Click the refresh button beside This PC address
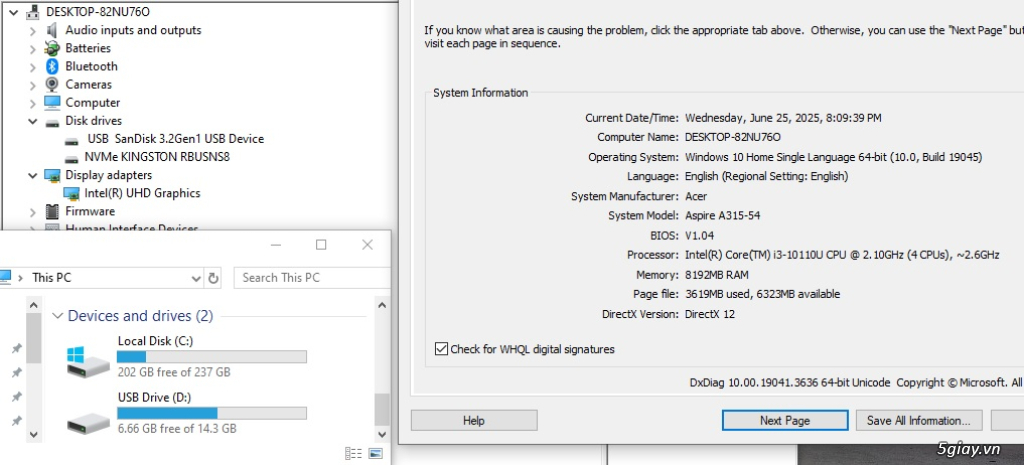 click(213, 278)
